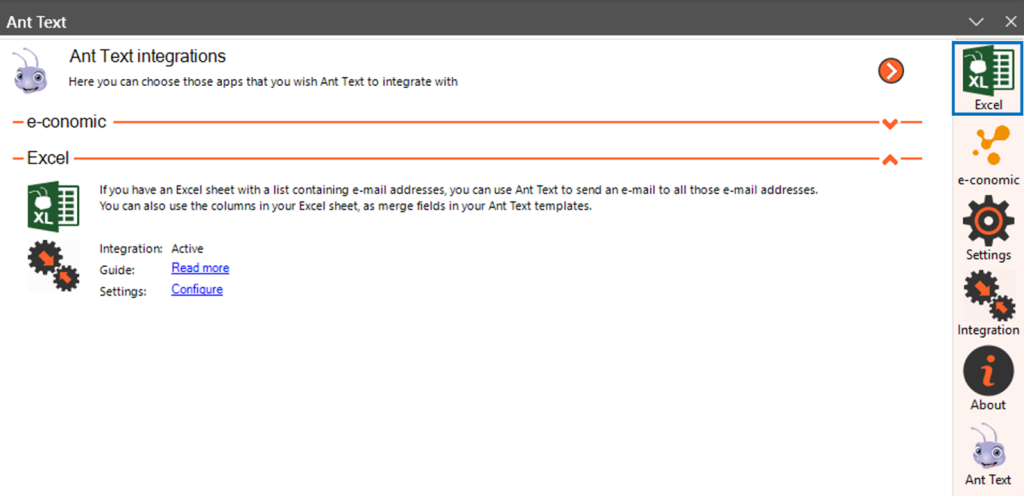Close the Ant Text pane
Screen dimensions: 1024x496
tap(1009, 21)
